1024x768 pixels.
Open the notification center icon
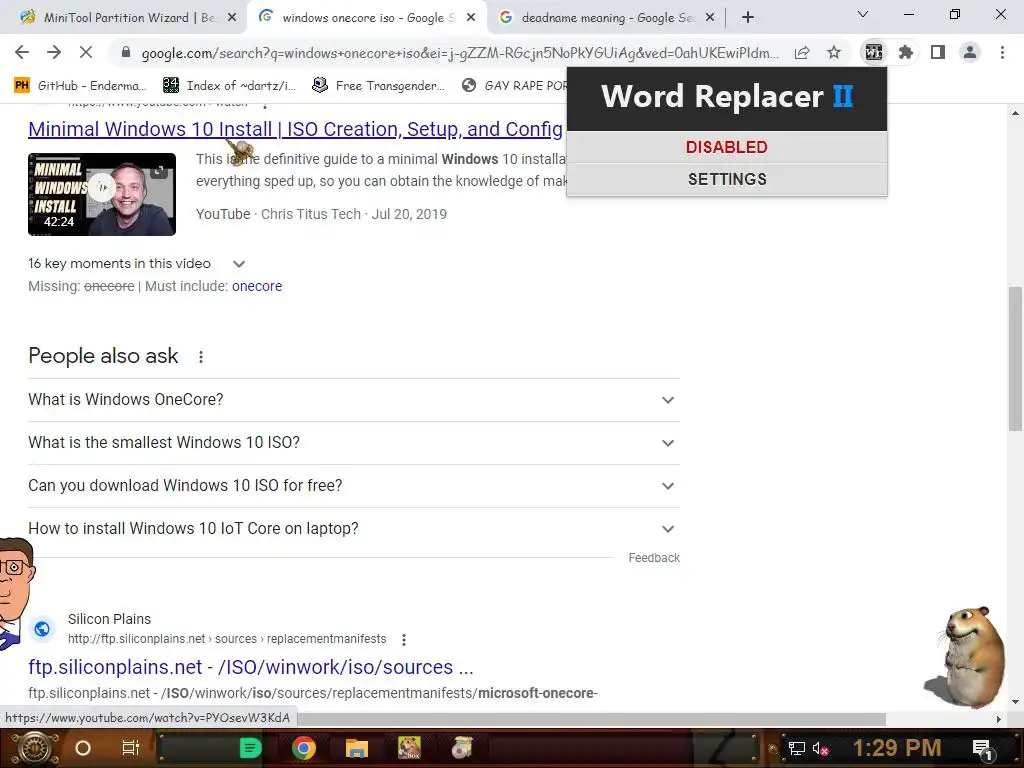tap(983, 748)
